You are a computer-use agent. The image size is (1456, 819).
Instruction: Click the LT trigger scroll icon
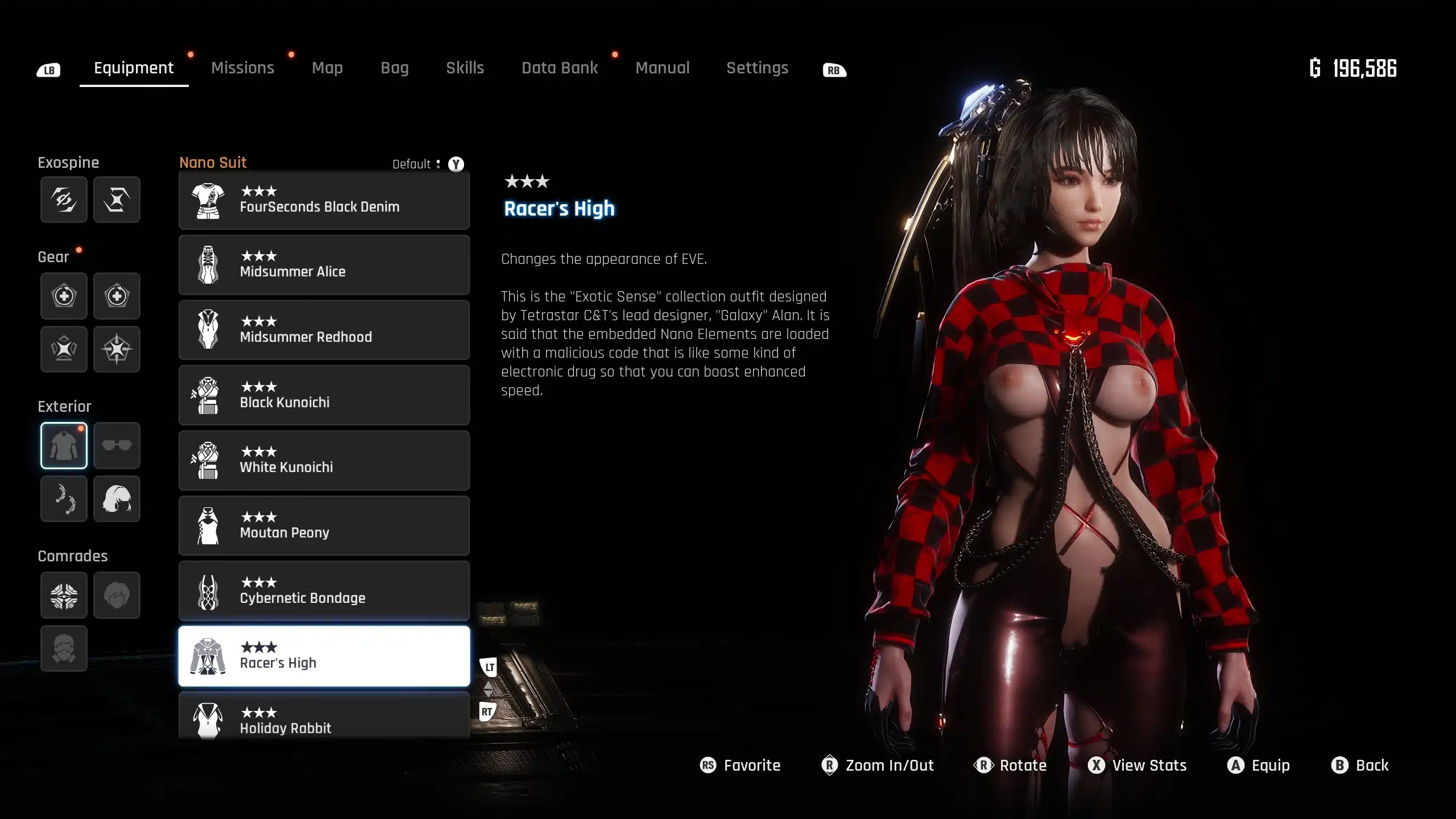[489, 667]
